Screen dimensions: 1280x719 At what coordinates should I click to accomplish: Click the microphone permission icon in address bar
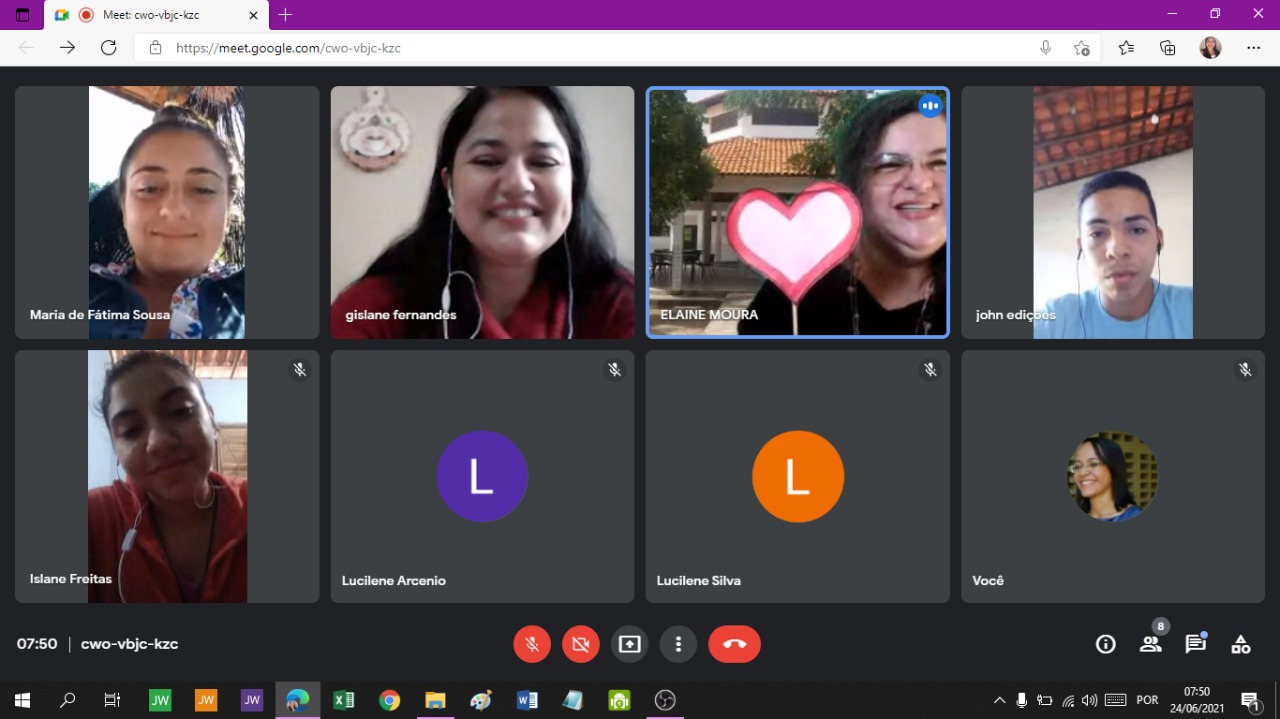[x=1046, y=48]
